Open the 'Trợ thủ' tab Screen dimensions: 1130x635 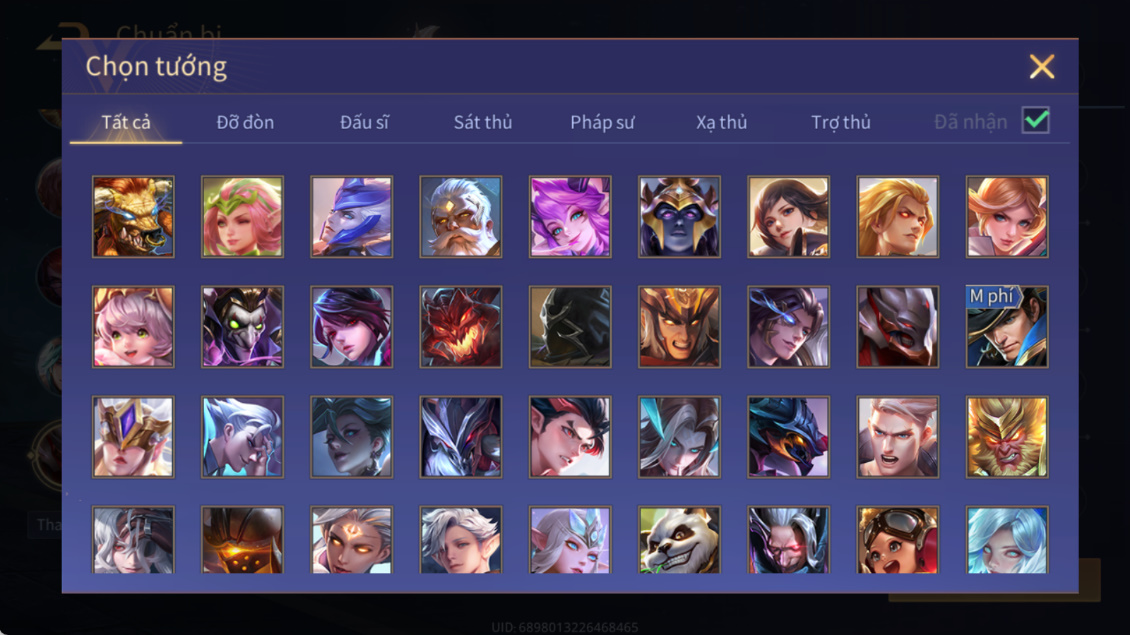(841, 122)
